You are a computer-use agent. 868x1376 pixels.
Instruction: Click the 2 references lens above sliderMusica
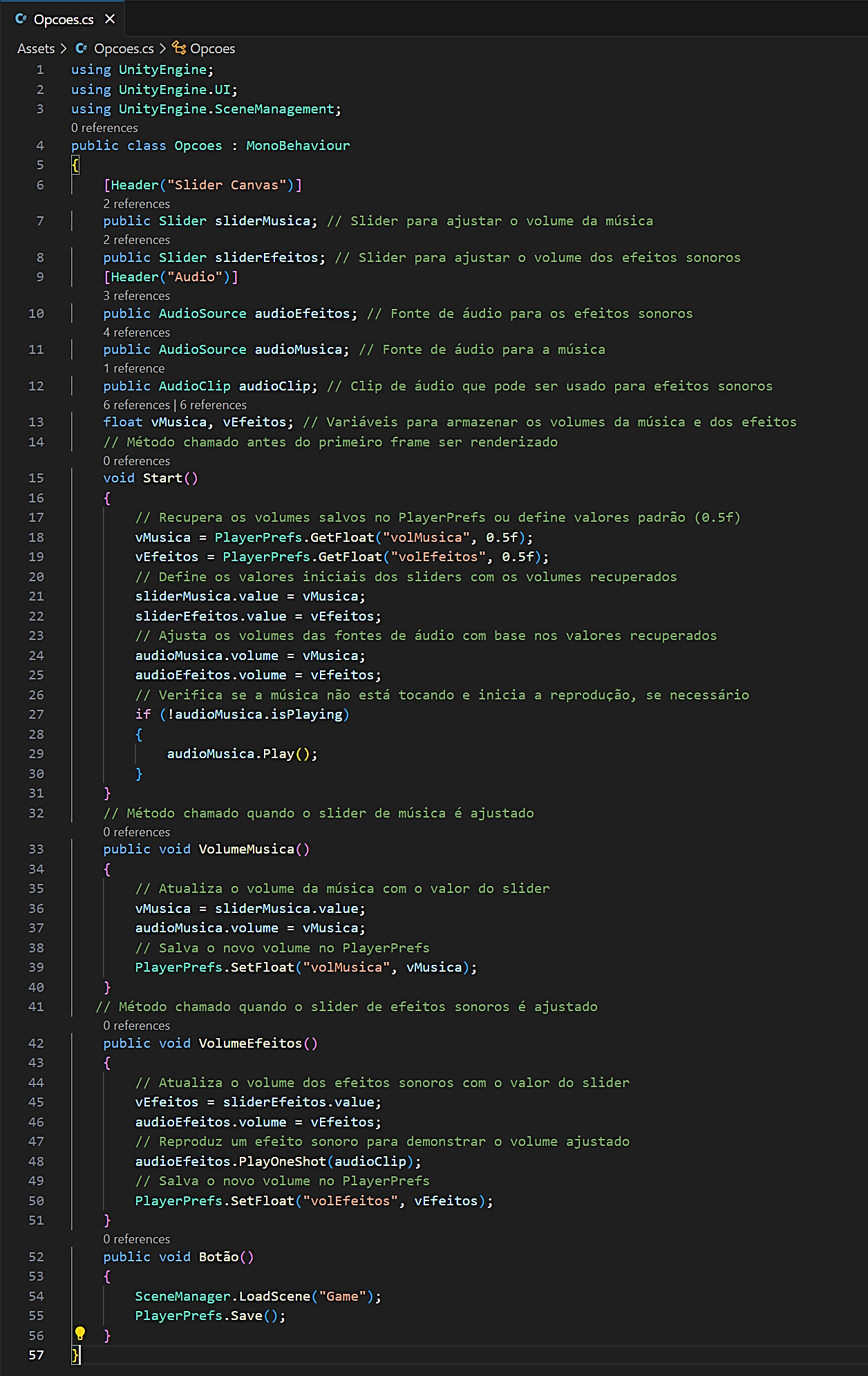(x=136, y=204)
